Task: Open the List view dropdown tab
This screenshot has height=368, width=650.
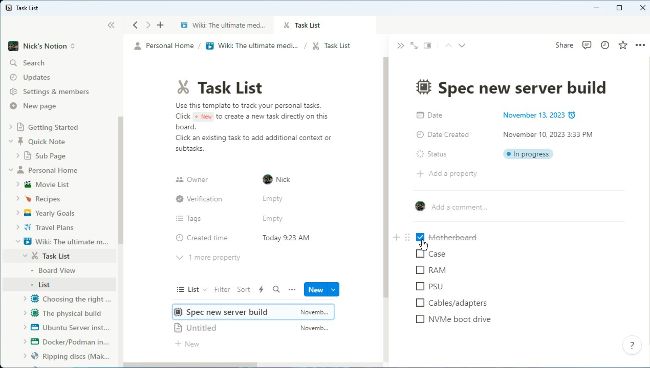Action: [192, 289]
